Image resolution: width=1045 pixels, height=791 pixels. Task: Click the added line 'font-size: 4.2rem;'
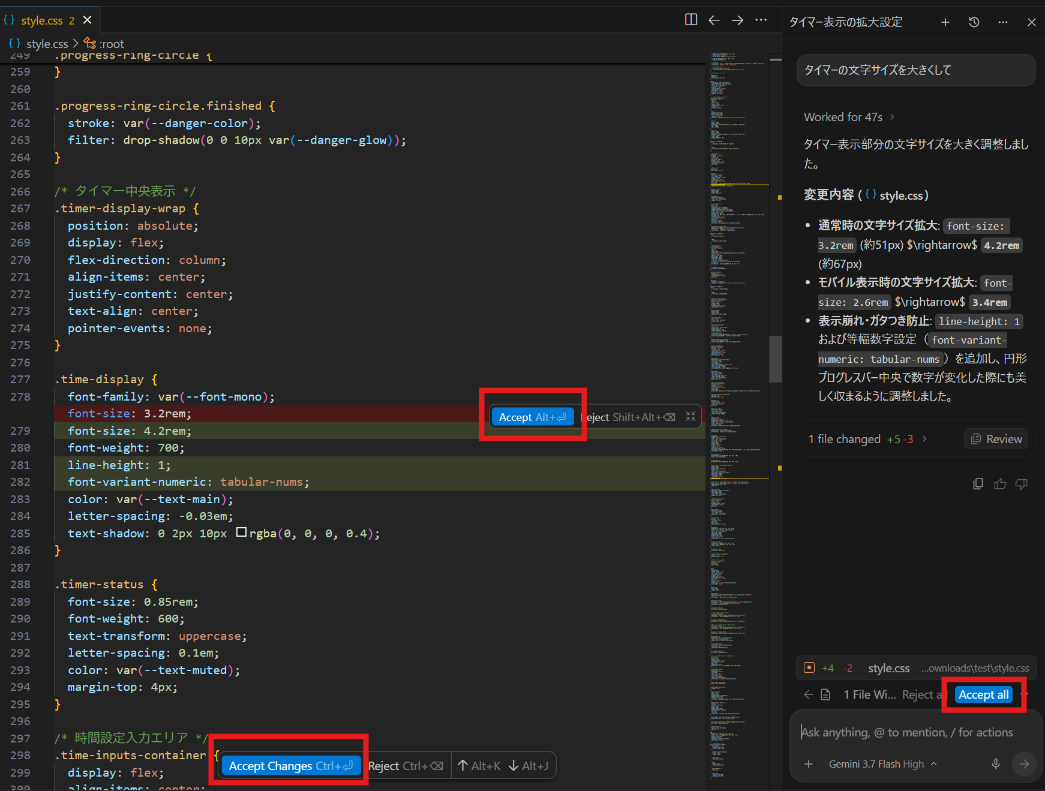[129, 430]
